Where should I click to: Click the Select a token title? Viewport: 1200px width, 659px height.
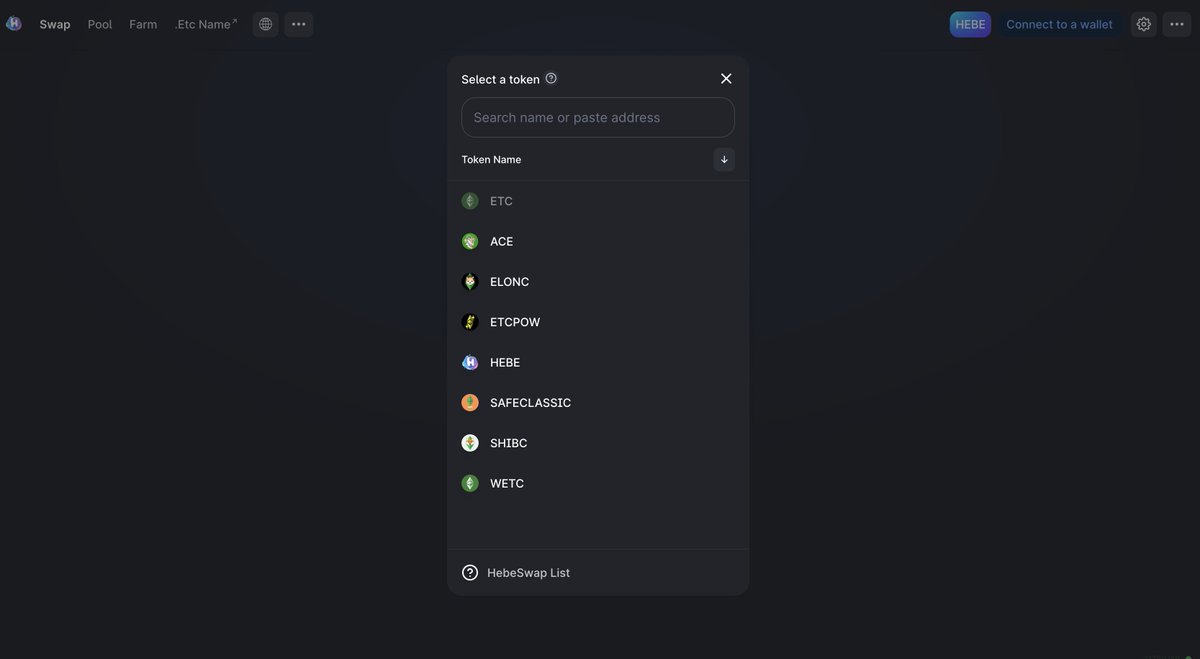(x=500, y=79)
